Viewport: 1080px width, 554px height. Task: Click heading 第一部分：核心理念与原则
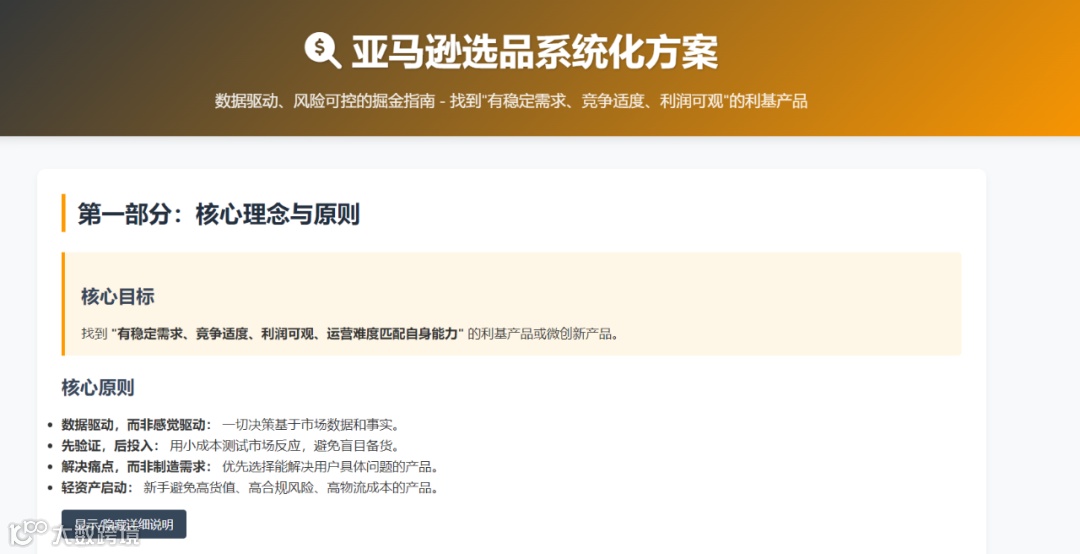coord(218,214)
